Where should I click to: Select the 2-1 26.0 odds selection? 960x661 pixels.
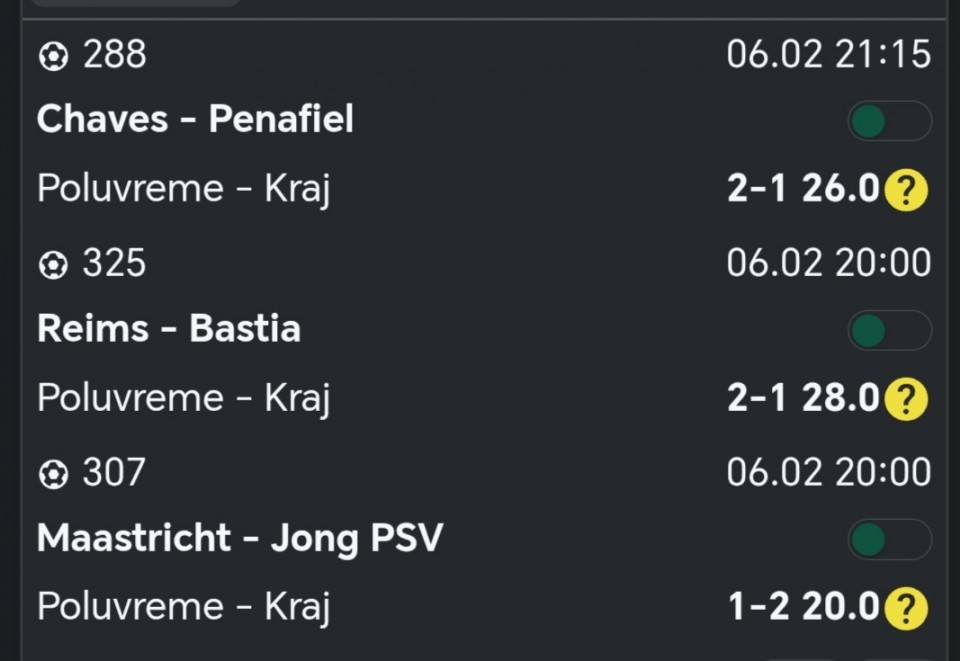[802, 188]
